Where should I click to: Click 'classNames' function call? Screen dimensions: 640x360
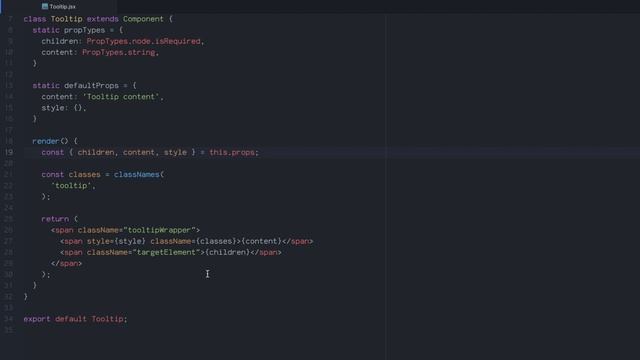[137, 175]
